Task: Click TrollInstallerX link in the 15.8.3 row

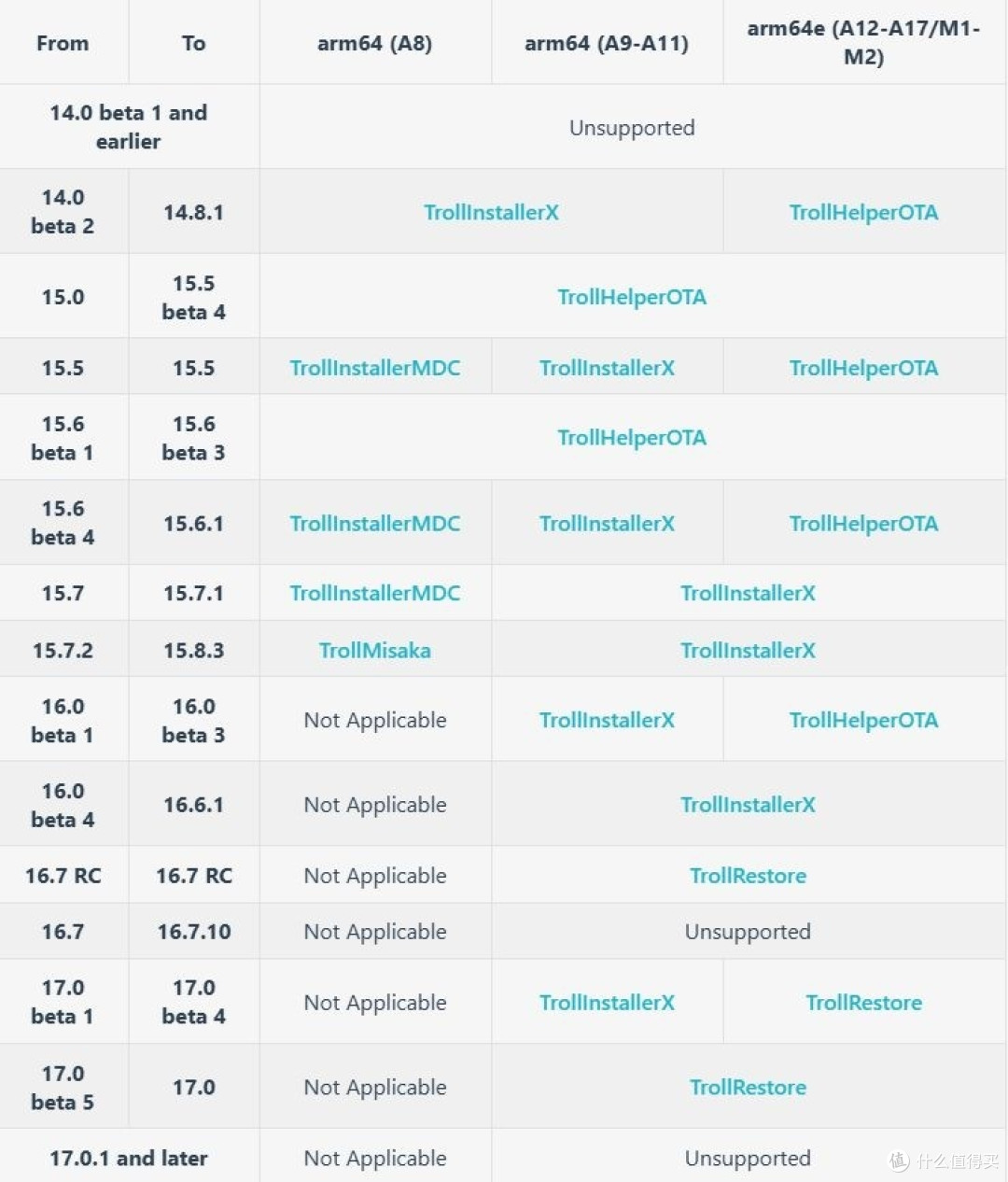Action: (x=748, y=651)
